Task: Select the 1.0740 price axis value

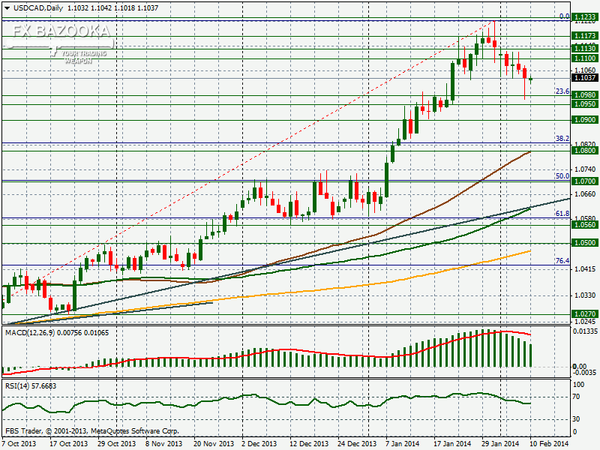Action: pyautogui.click(x=585, y=169)
